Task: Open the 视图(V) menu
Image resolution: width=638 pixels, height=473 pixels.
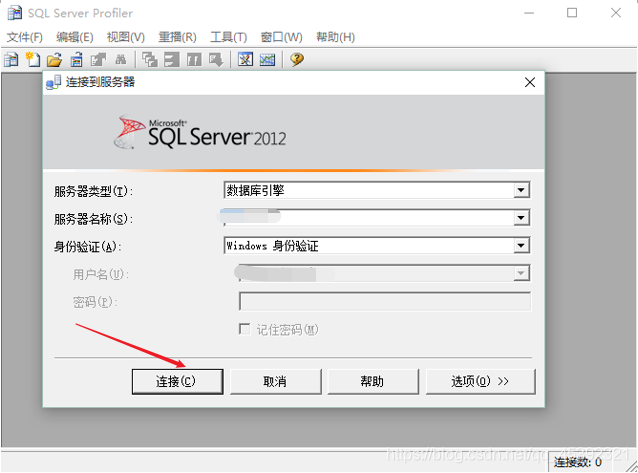Action: tap(126, 37)
